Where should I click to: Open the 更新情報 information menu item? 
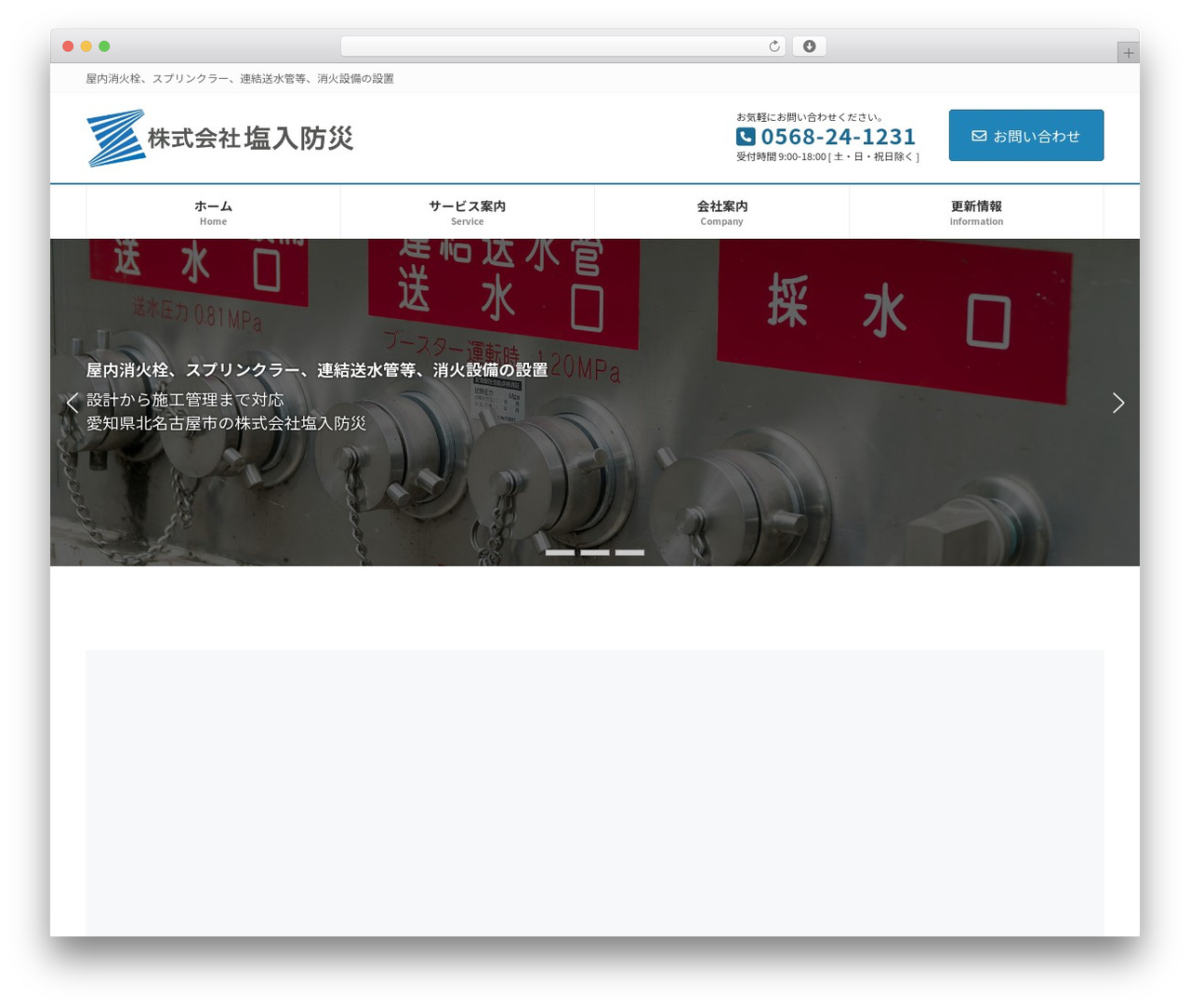(x=976, y=212)
